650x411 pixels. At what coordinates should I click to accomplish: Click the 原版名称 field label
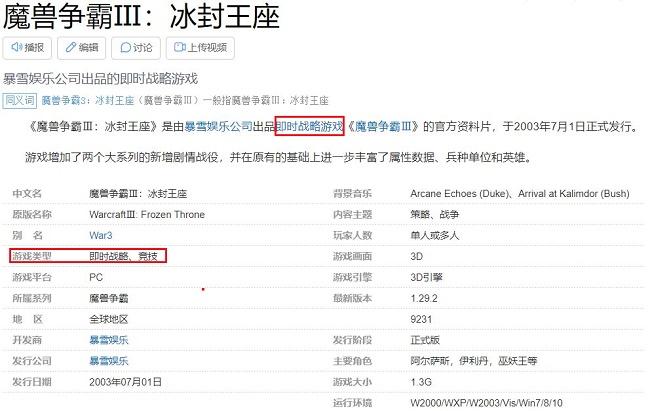click(32, 214)
